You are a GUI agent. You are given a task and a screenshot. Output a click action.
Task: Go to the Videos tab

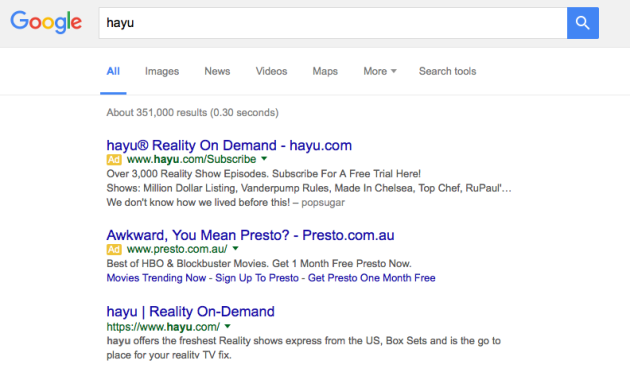271,71
